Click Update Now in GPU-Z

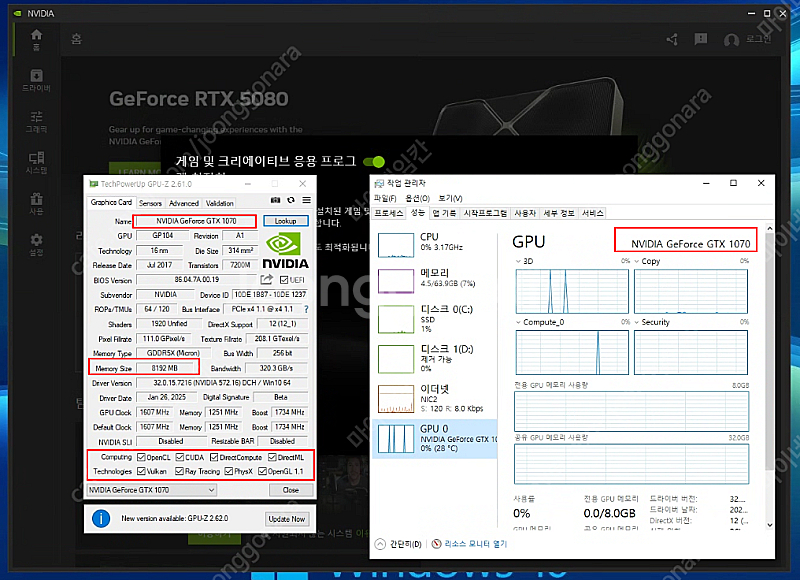tap(287, 519)
